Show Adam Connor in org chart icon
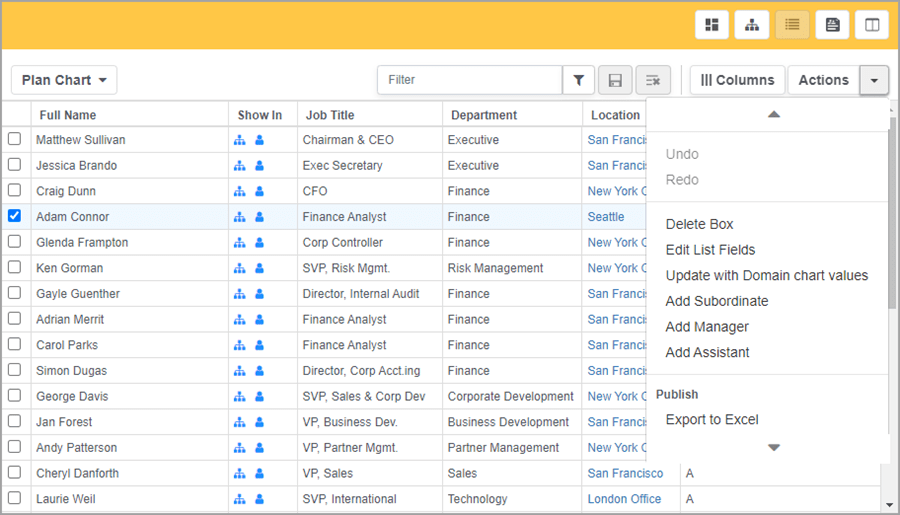Image resolution: width=900 pixels, height=515 pixels. point(240,217)
